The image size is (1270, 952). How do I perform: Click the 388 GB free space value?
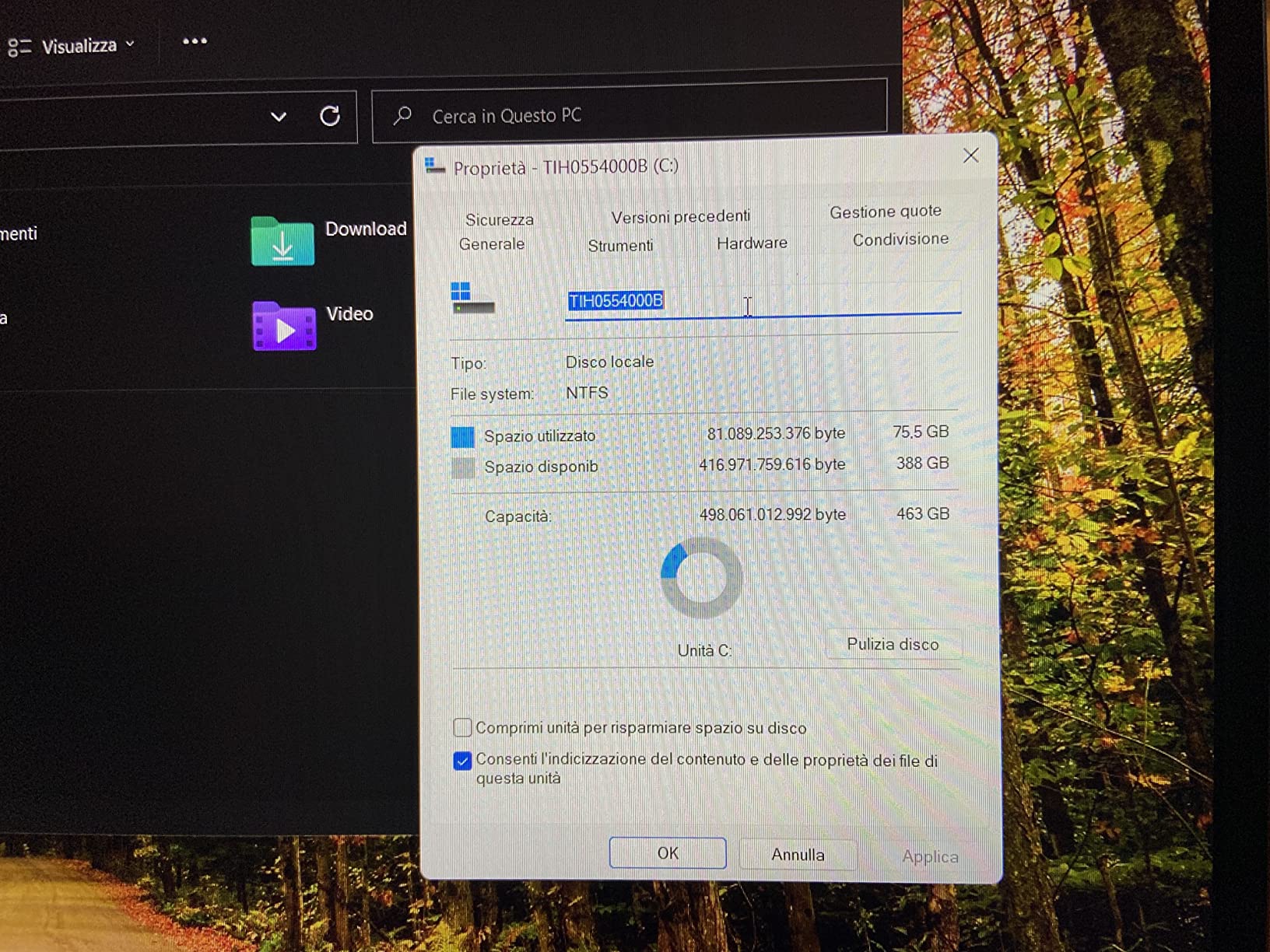922,464
